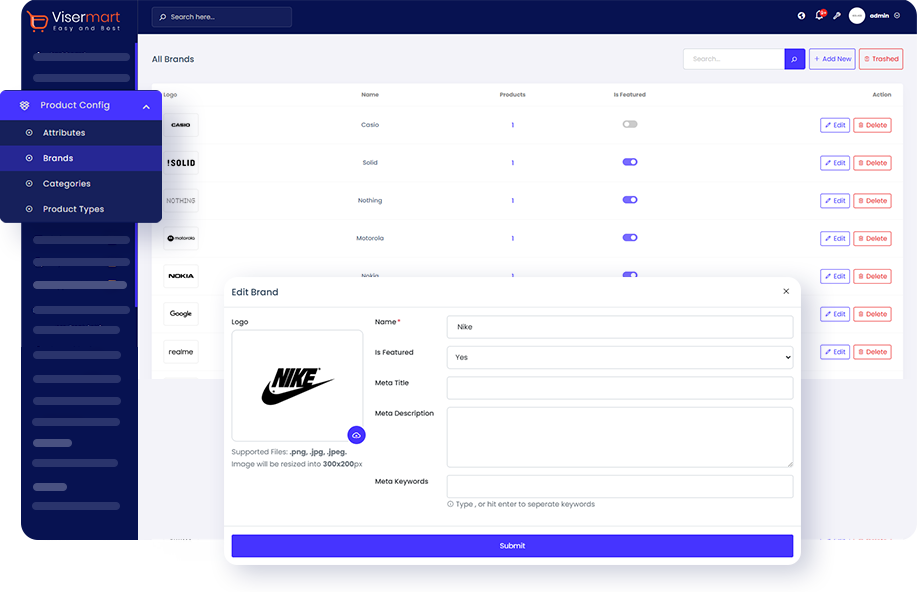Click Edit in the realme row
The image size is (917, 592).
click(835, 352)
